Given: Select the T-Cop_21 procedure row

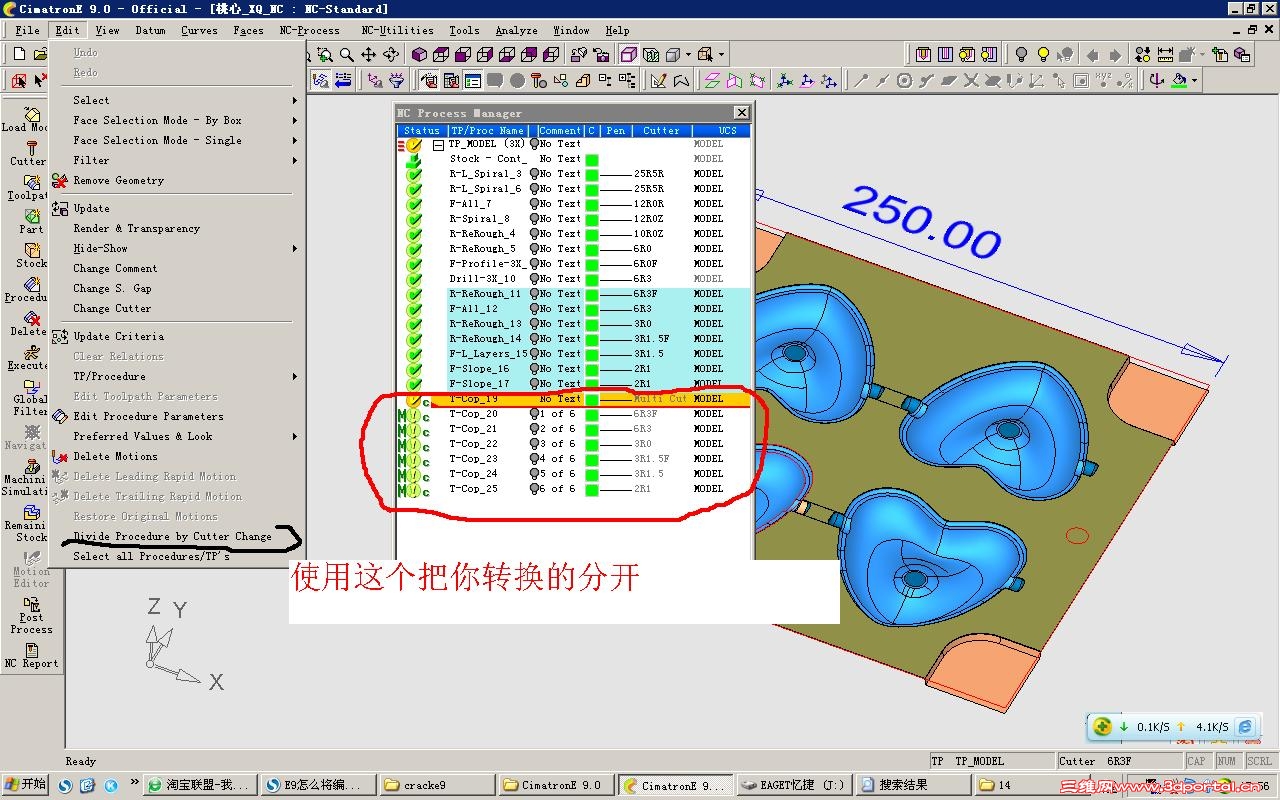Looking at the screenshot, I should click(x=574, y=429).
